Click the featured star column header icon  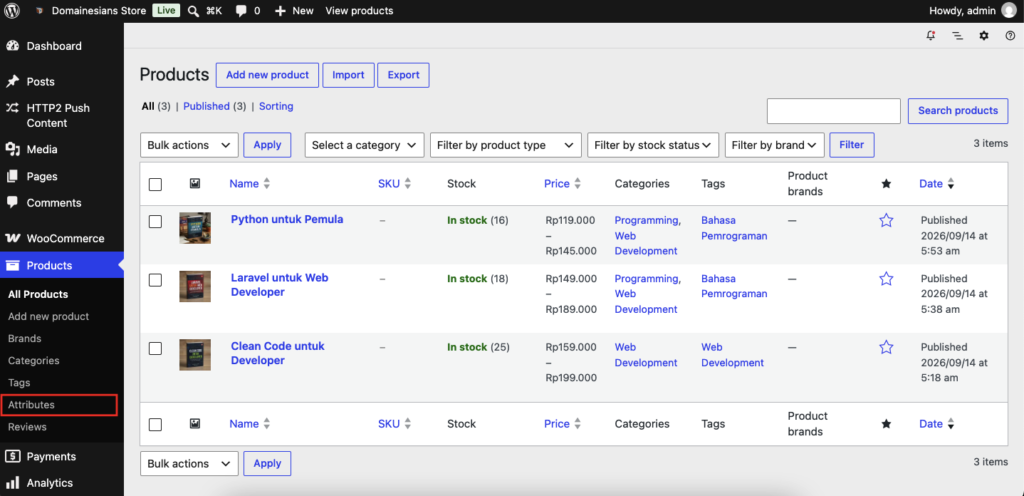click(886, 184)
